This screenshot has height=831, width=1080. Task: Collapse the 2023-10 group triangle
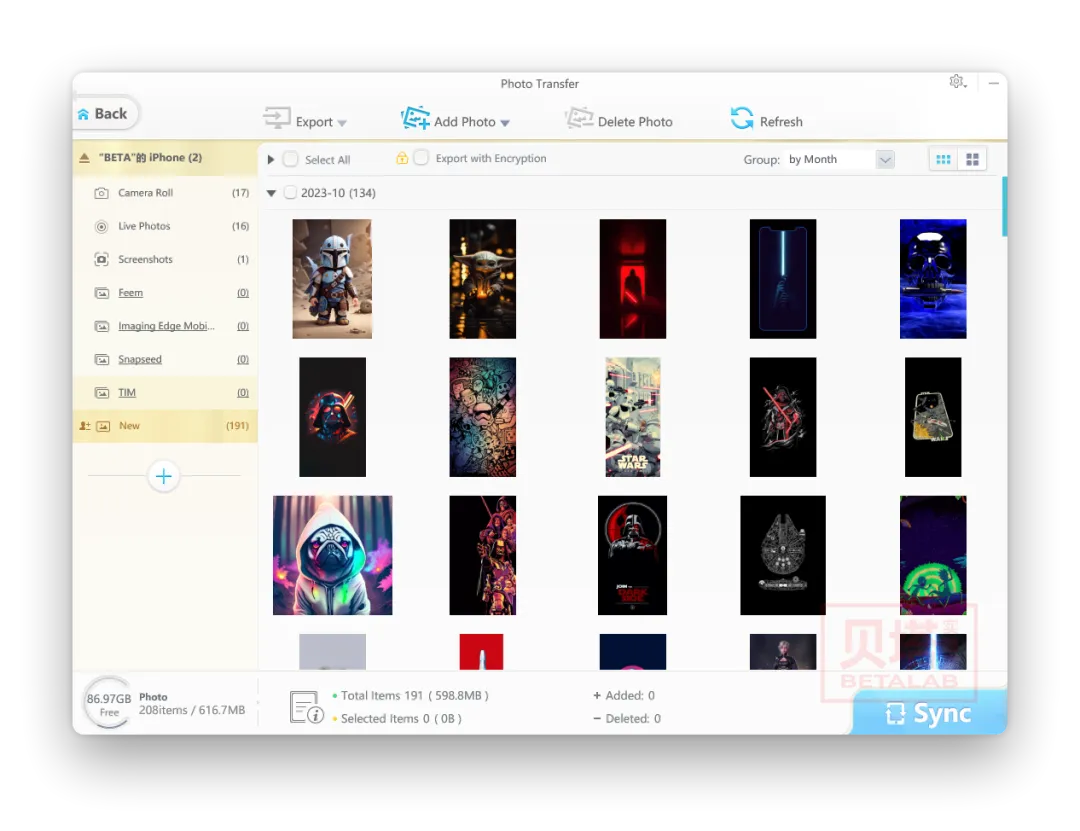pos(271,194)
